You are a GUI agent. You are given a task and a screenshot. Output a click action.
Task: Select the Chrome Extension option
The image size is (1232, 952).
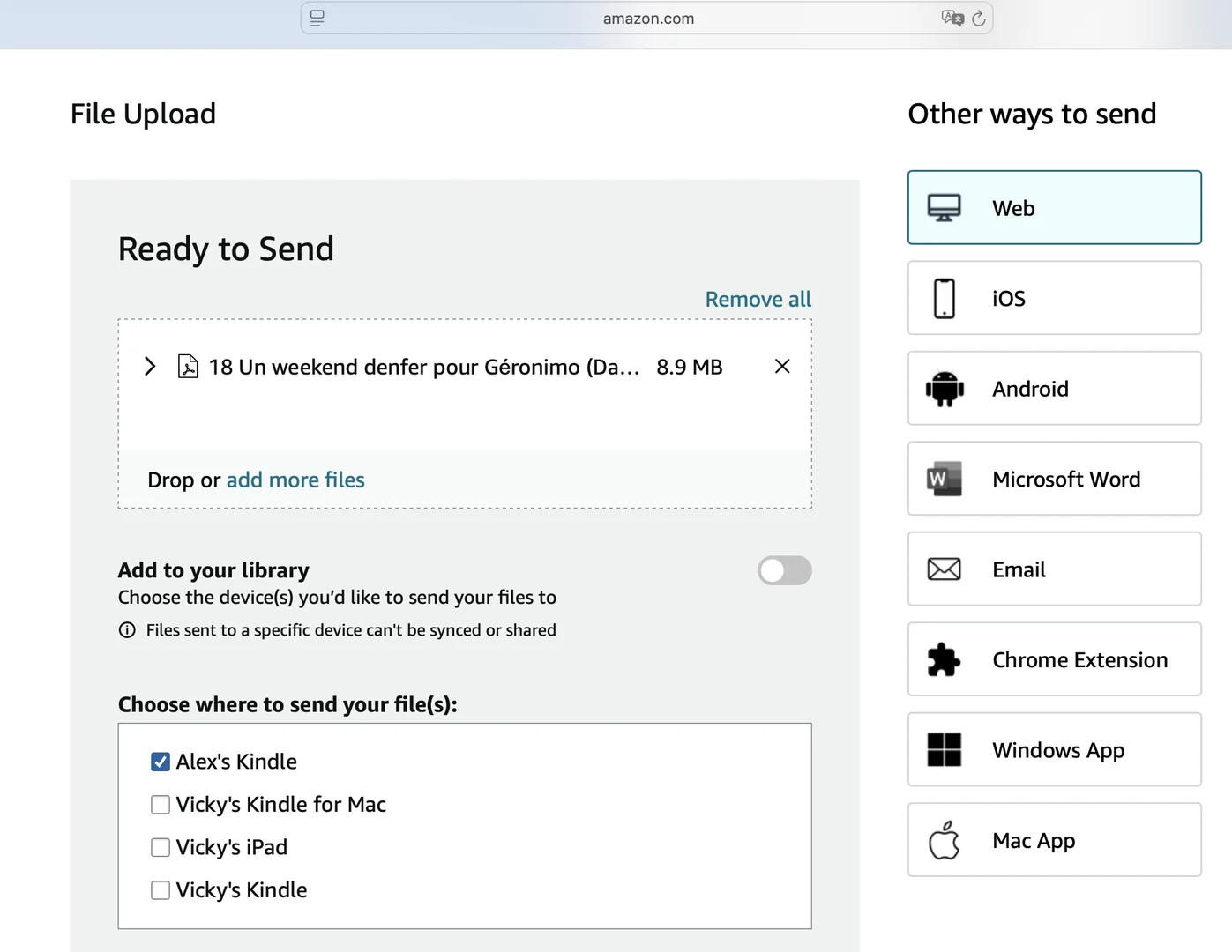(1055, 659)
